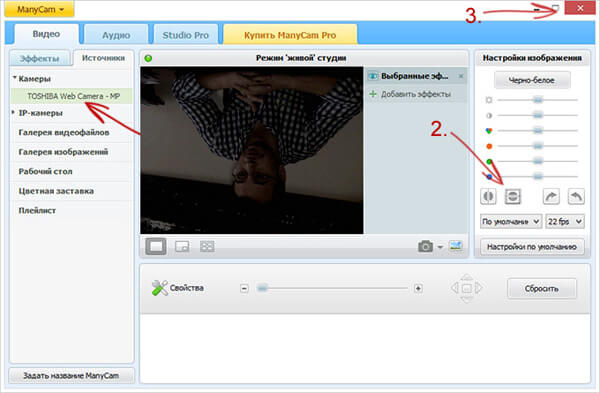Click the vertical flip image icon
The width and height of the screenshot is (600, 393).
tap(513, 197)
